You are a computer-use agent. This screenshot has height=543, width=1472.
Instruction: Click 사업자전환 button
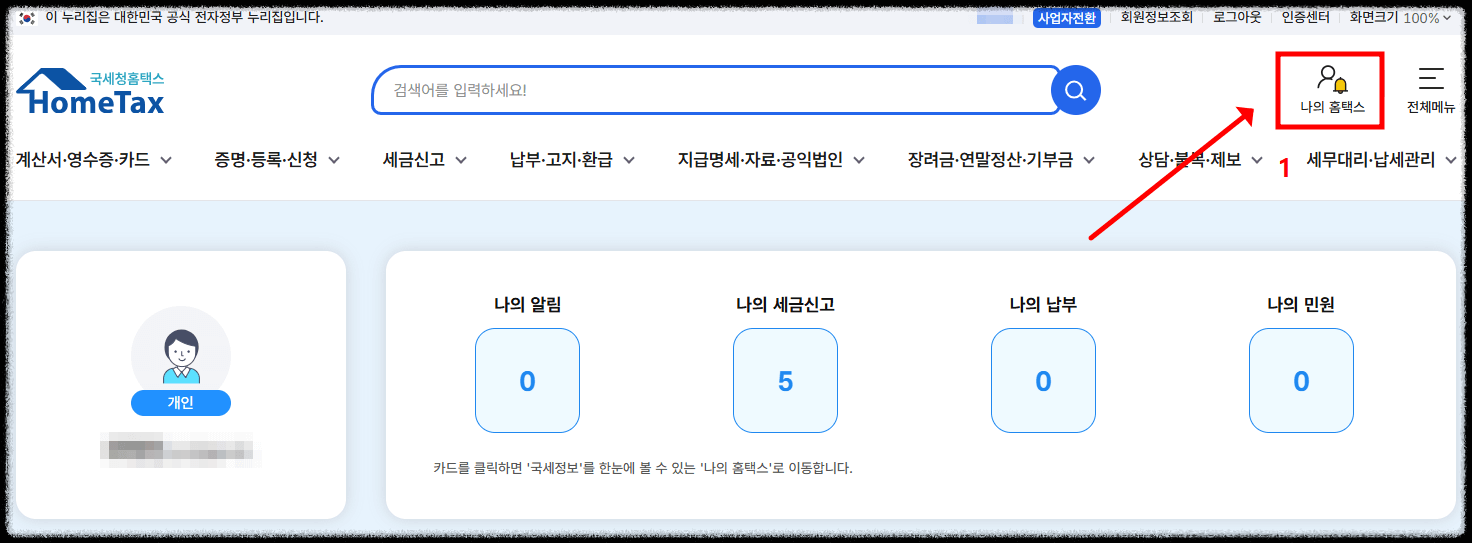pyautogui.click(x=1067, y=18)
